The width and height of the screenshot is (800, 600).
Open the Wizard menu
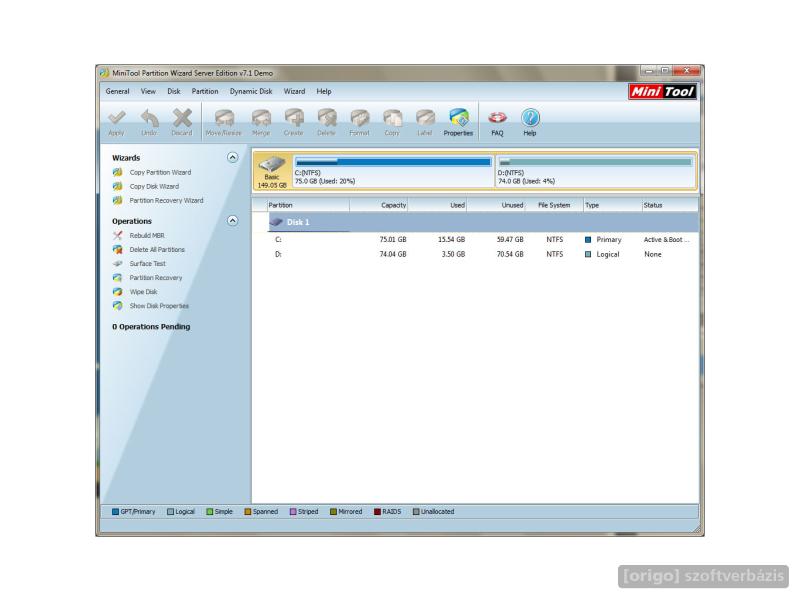pos(294,91)
